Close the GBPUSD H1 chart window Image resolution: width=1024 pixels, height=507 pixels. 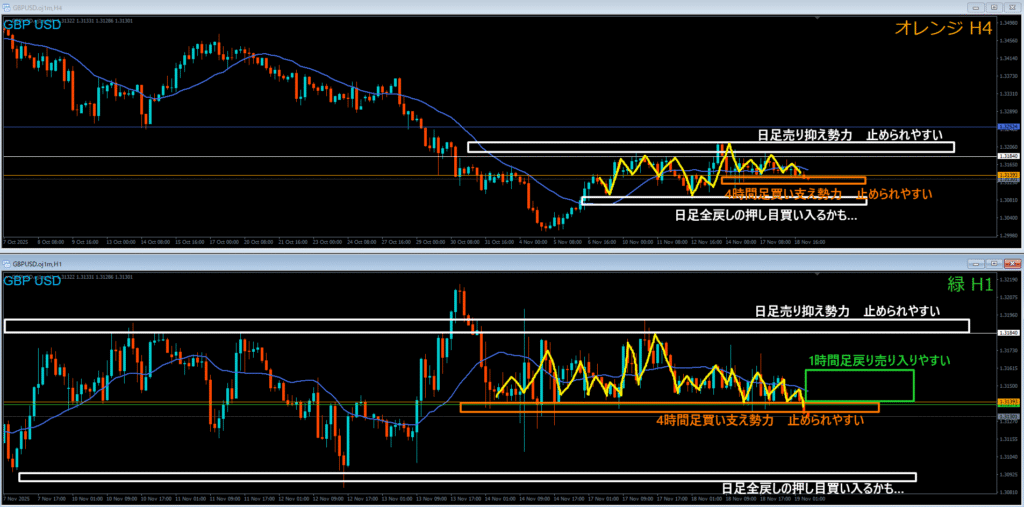pyautogui.click(x=1012, y=264)
